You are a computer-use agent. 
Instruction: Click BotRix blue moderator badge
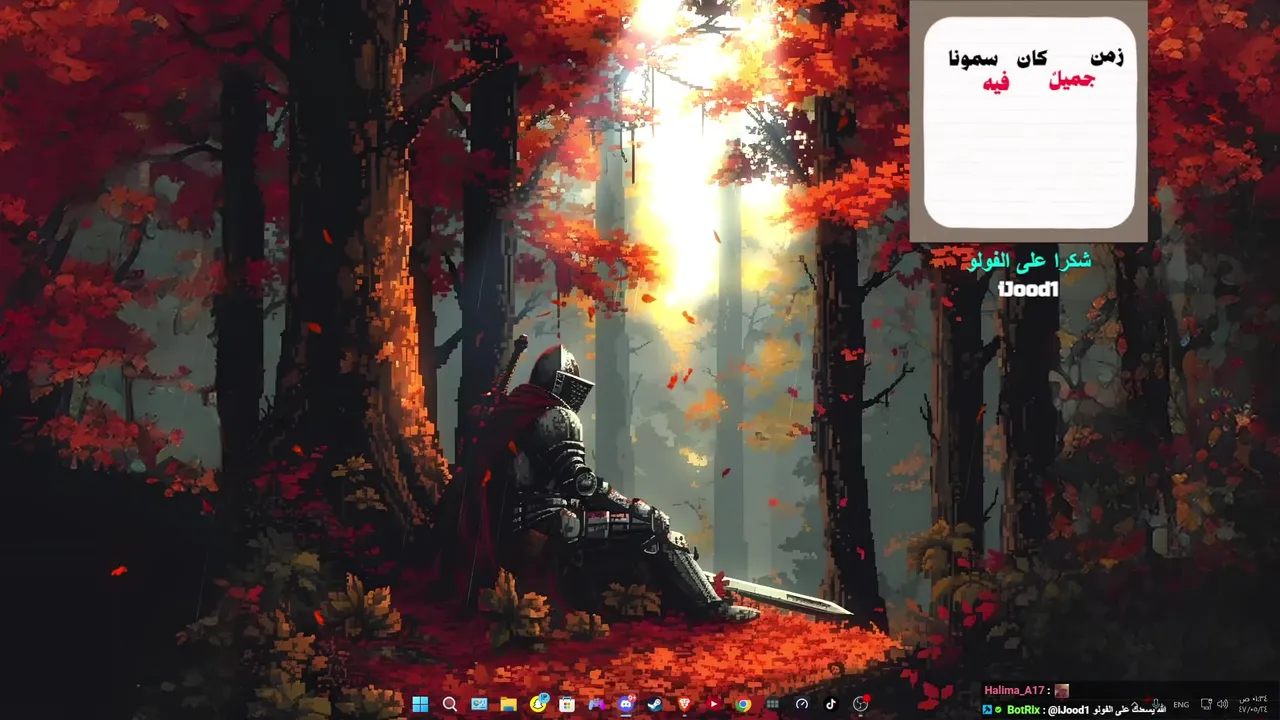coord(987,710)
